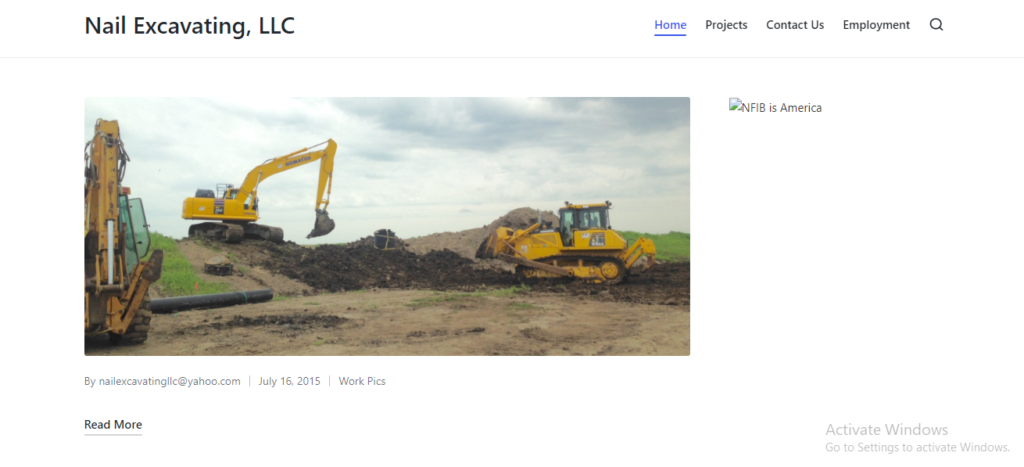The height and width of the screenshot is (467, 1024).
Task: Click the July 16, 2015 post date
Action: [x=289, y=381]
